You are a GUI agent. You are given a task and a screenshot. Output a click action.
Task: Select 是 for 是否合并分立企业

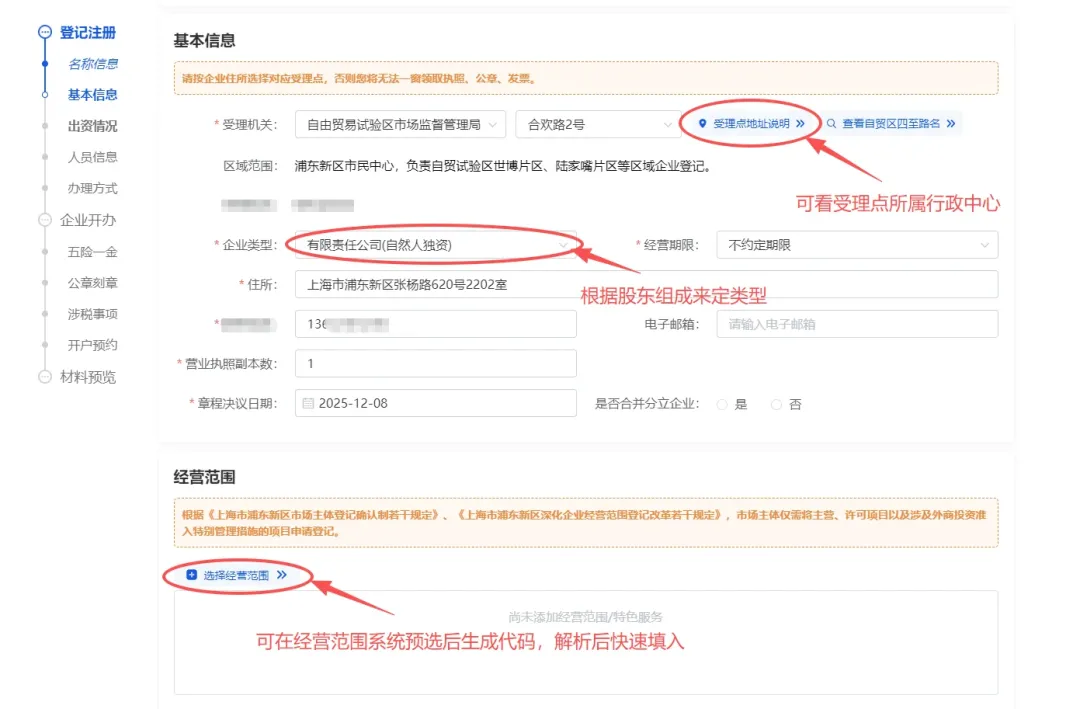tap(721, 404)
